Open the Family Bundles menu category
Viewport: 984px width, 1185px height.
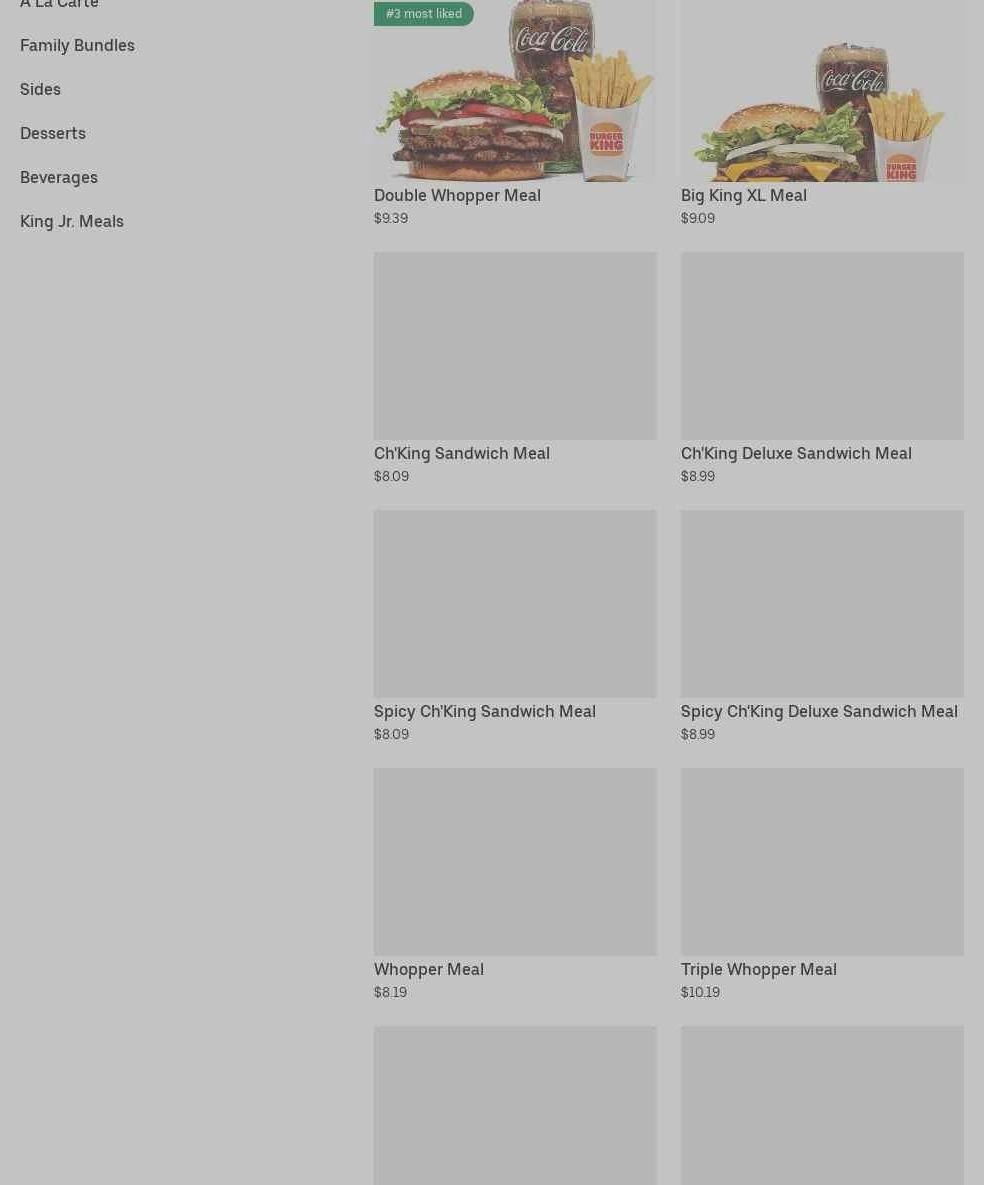[77, 45]
